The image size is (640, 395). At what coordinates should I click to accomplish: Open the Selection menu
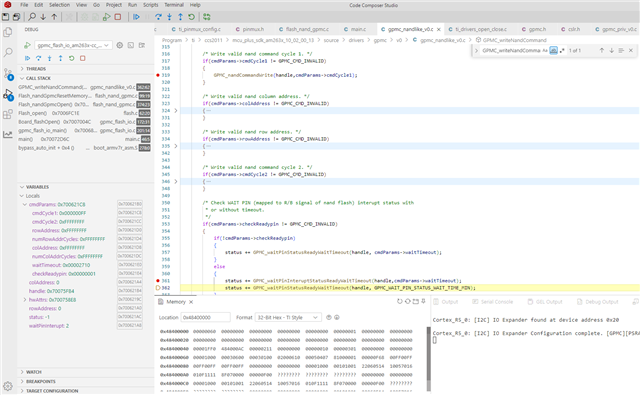pos(60,5)
